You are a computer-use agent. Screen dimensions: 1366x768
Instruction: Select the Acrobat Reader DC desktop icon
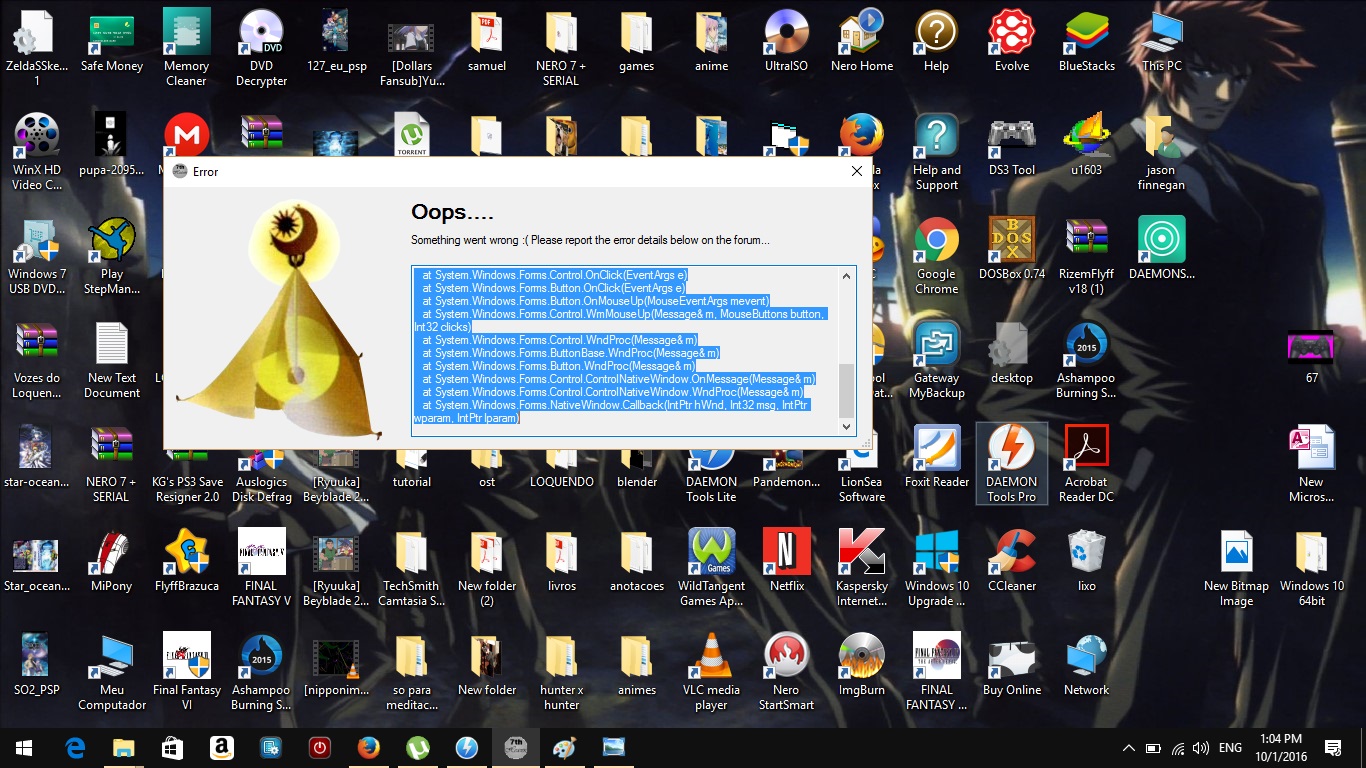[1086, 464]
